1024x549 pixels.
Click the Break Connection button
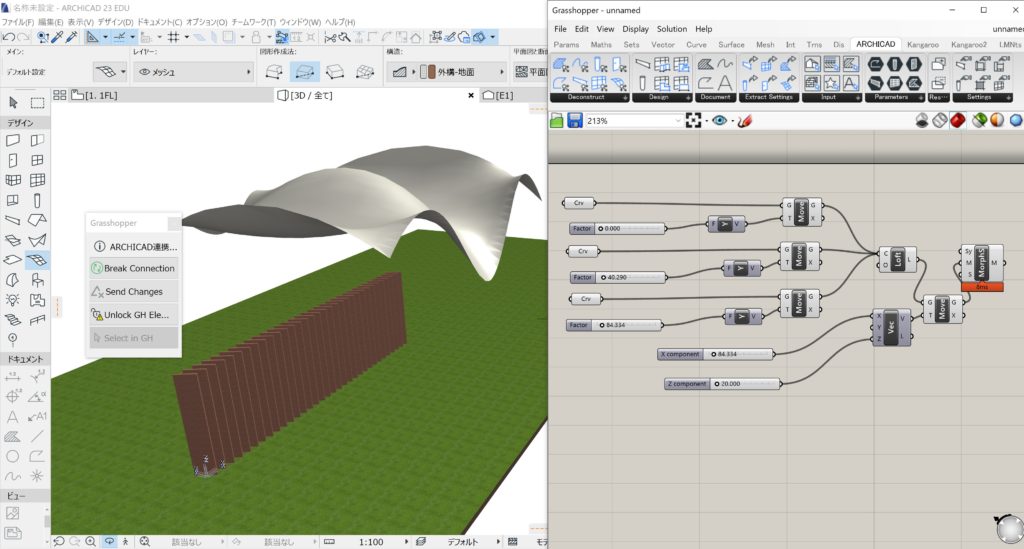coord(134,268)
